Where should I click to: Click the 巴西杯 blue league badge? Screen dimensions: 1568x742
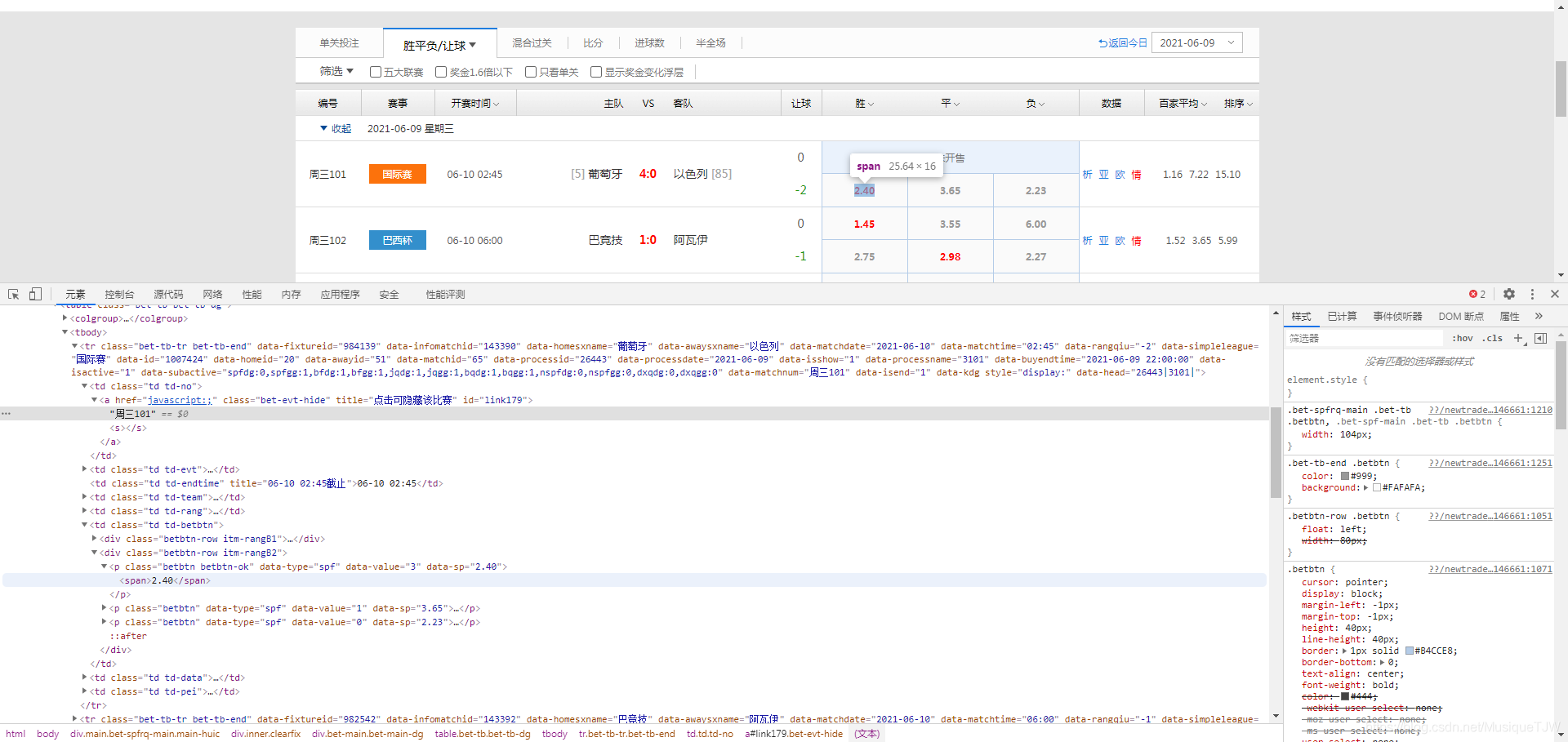click(398, 240)
